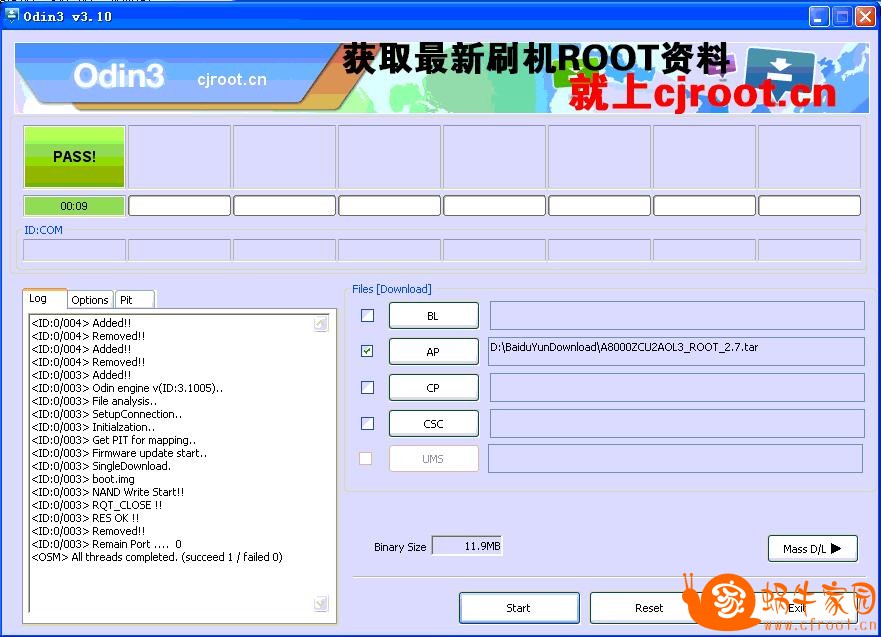
Task: Switch to the Log tab
Action: pos(44,298)
